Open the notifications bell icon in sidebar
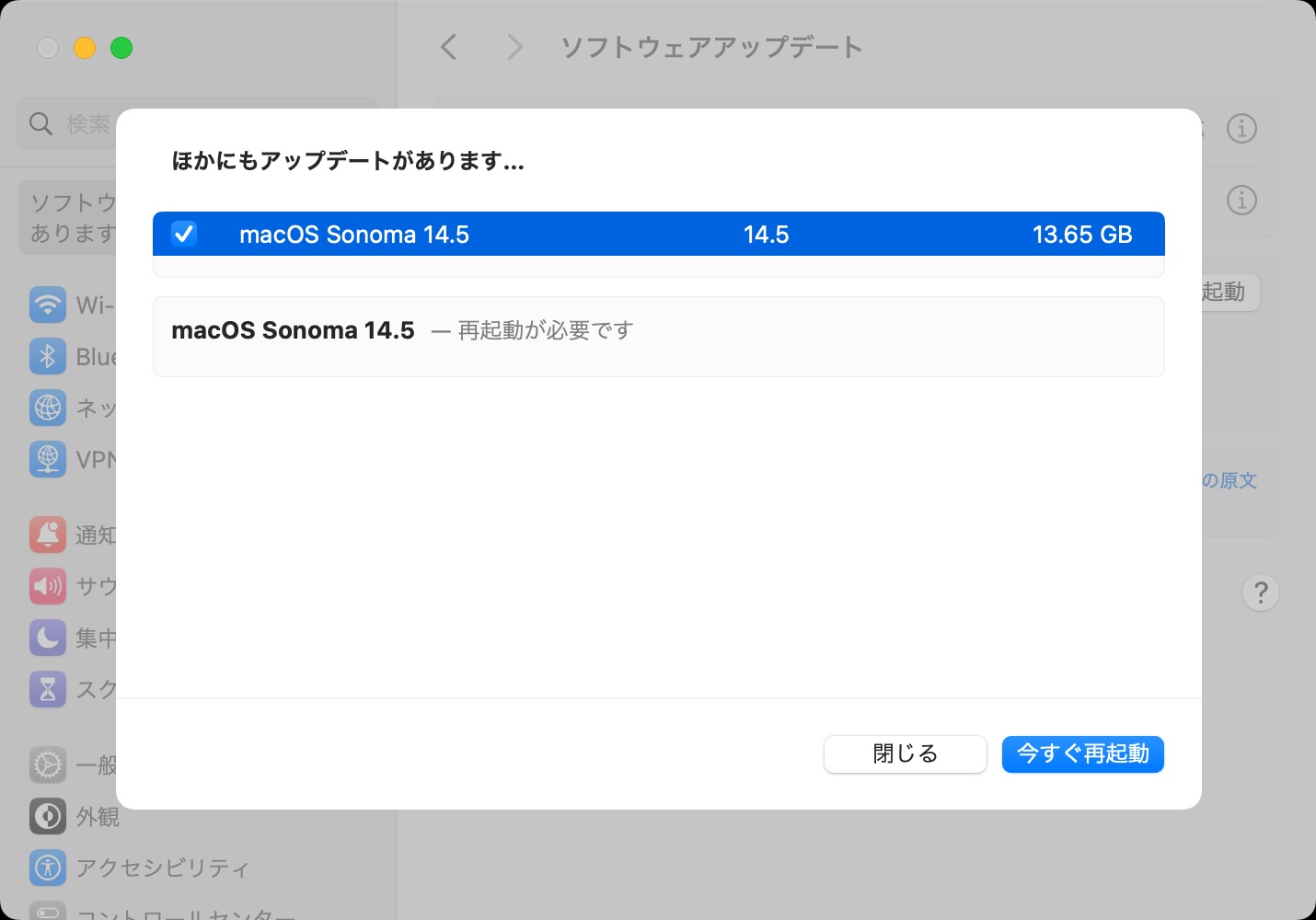1316x920 pixels. tap(48, 535)
